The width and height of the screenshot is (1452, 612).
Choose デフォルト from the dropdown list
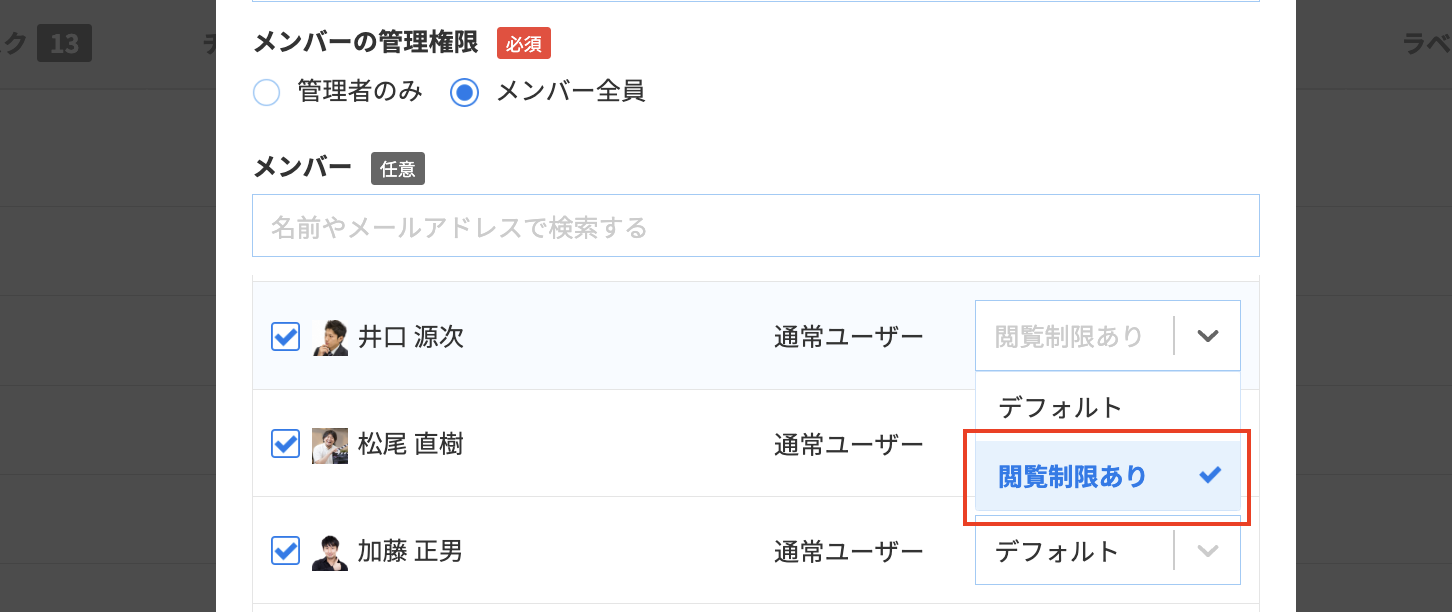(x=1108, y=408)
